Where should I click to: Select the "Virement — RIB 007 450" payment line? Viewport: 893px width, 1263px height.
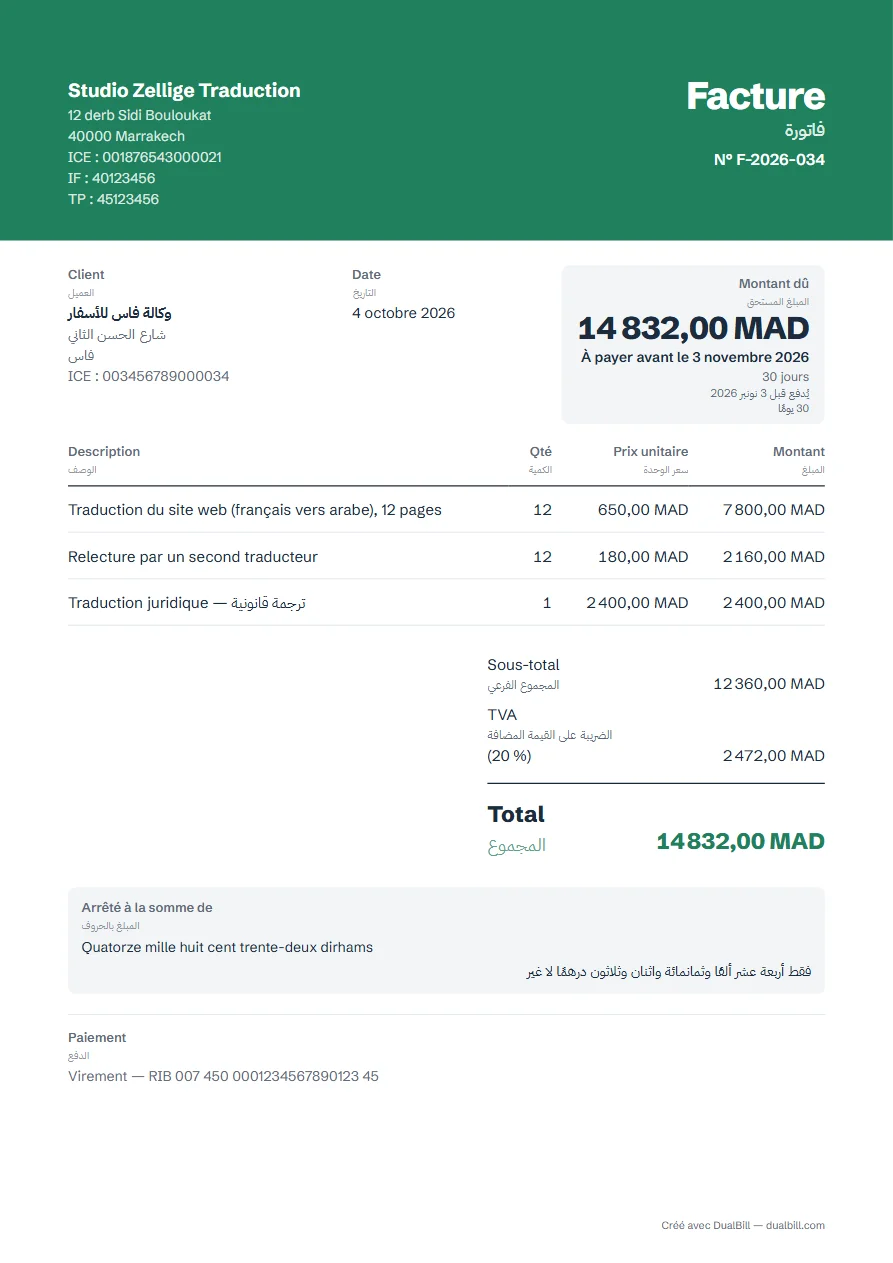point(224,1077)
